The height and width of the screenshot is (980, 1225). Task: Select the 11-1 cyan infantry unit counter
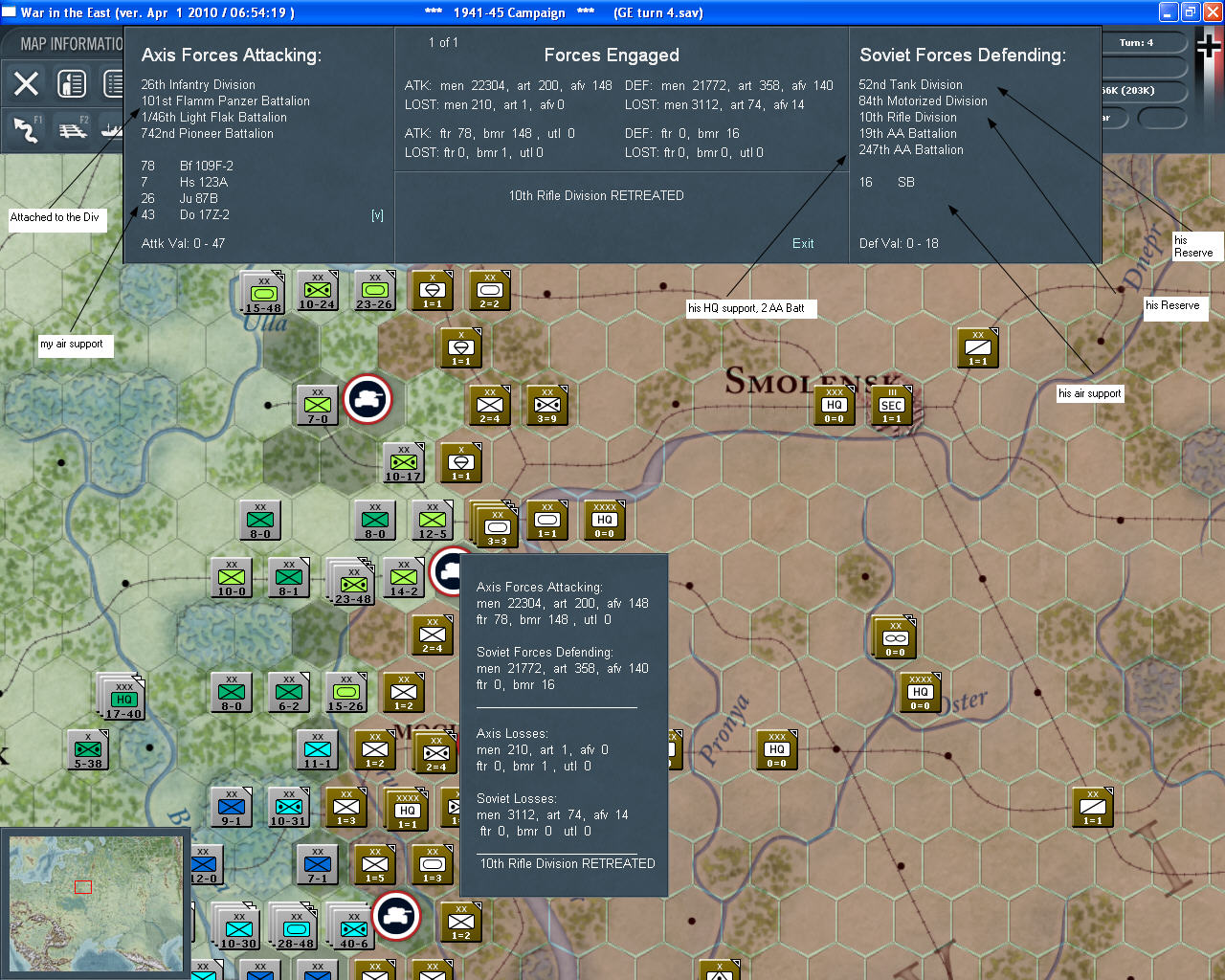(x=318, y=749)
